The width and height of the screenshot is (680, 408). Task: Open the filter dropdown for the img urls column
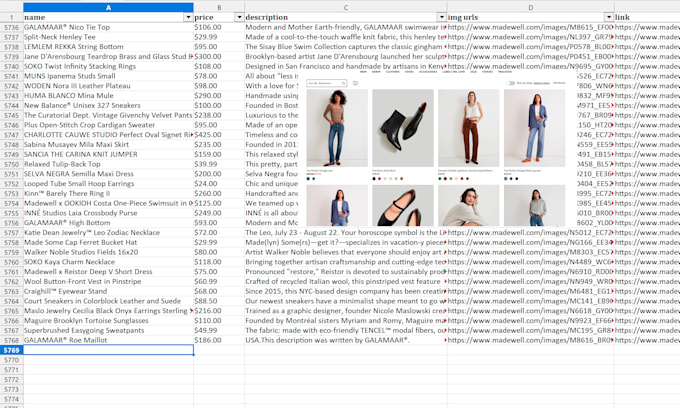pyautogui.click(x=609, y=17)
